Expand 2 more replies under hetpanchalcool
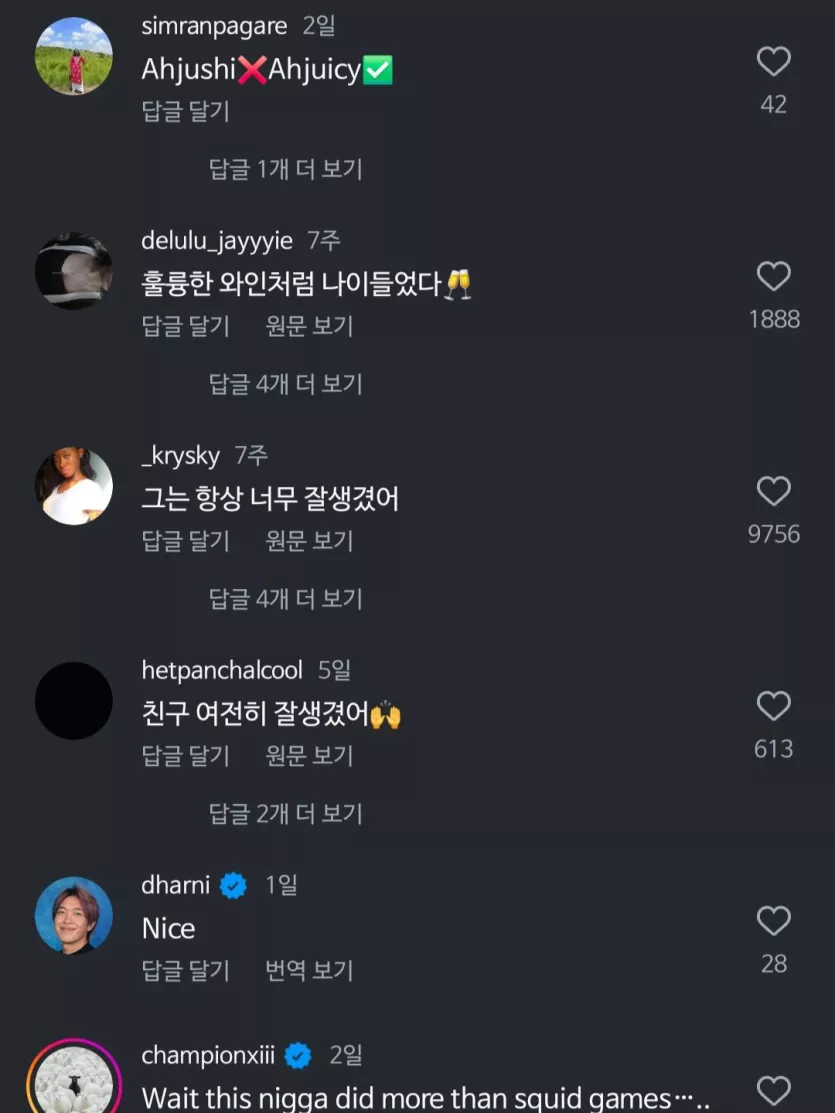Viewport: 835px width, 1113px height. click(x=285, y=814)
